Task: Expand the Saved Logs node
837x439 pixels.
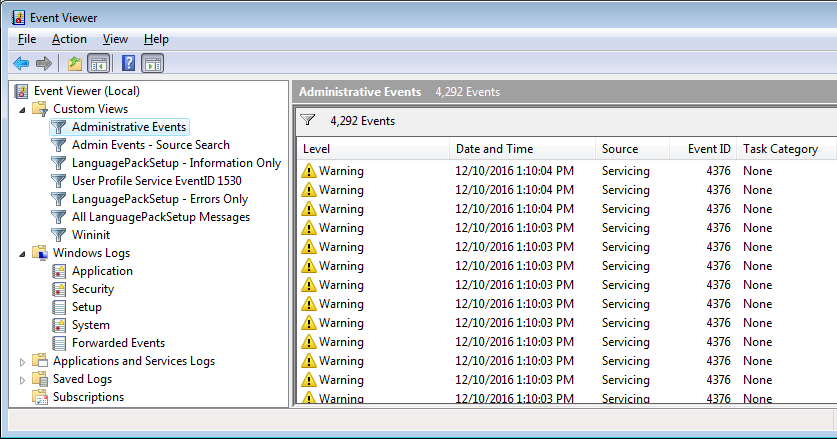Action: [x=22, y=380]
